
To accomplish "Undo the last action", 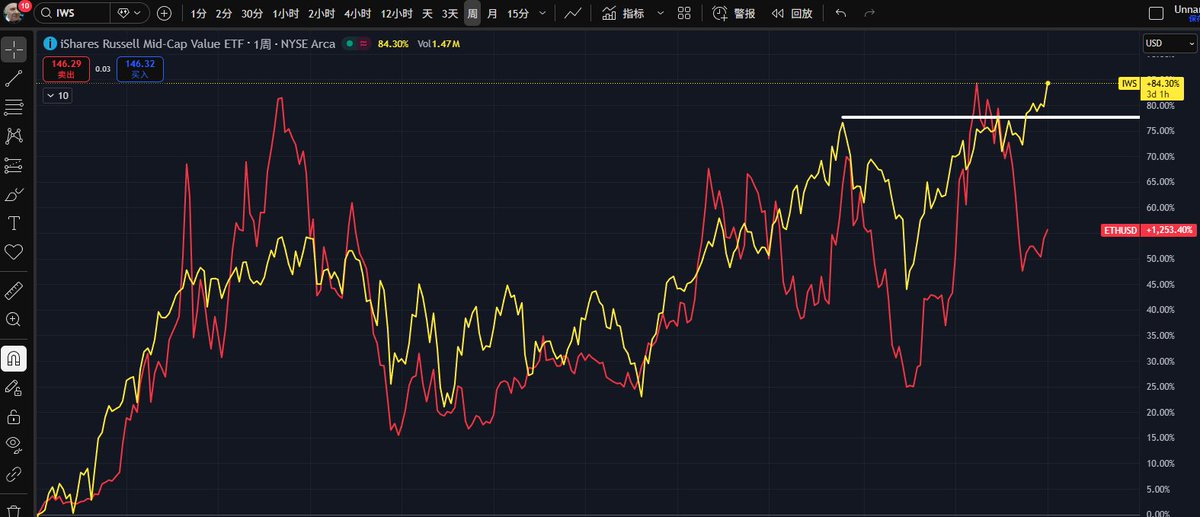I will click(x=840, y=13).
